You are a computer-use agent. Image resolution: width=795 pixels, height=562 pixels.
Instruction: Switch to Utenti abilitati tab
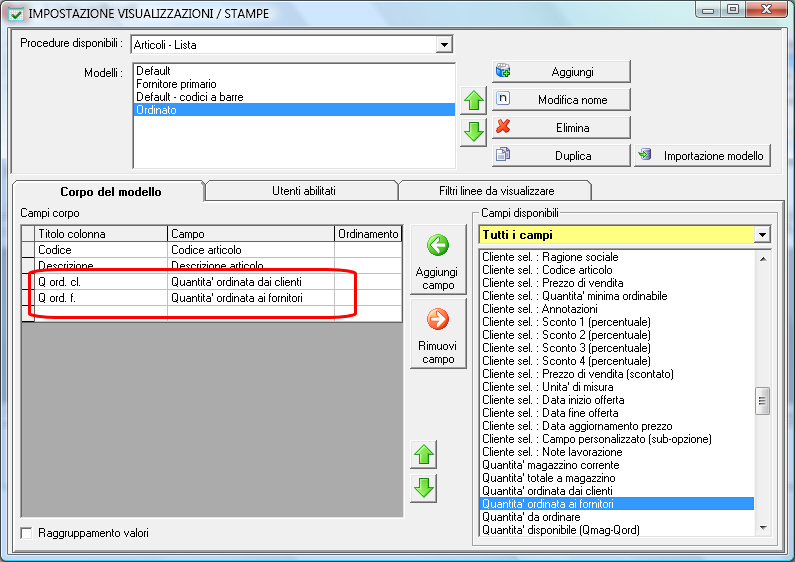tap(303, 191)
